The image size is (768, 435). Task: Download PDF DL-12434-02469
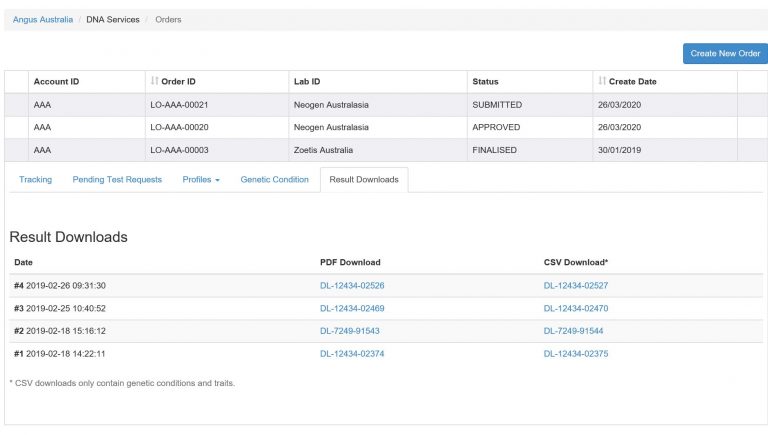pos(352,309)
